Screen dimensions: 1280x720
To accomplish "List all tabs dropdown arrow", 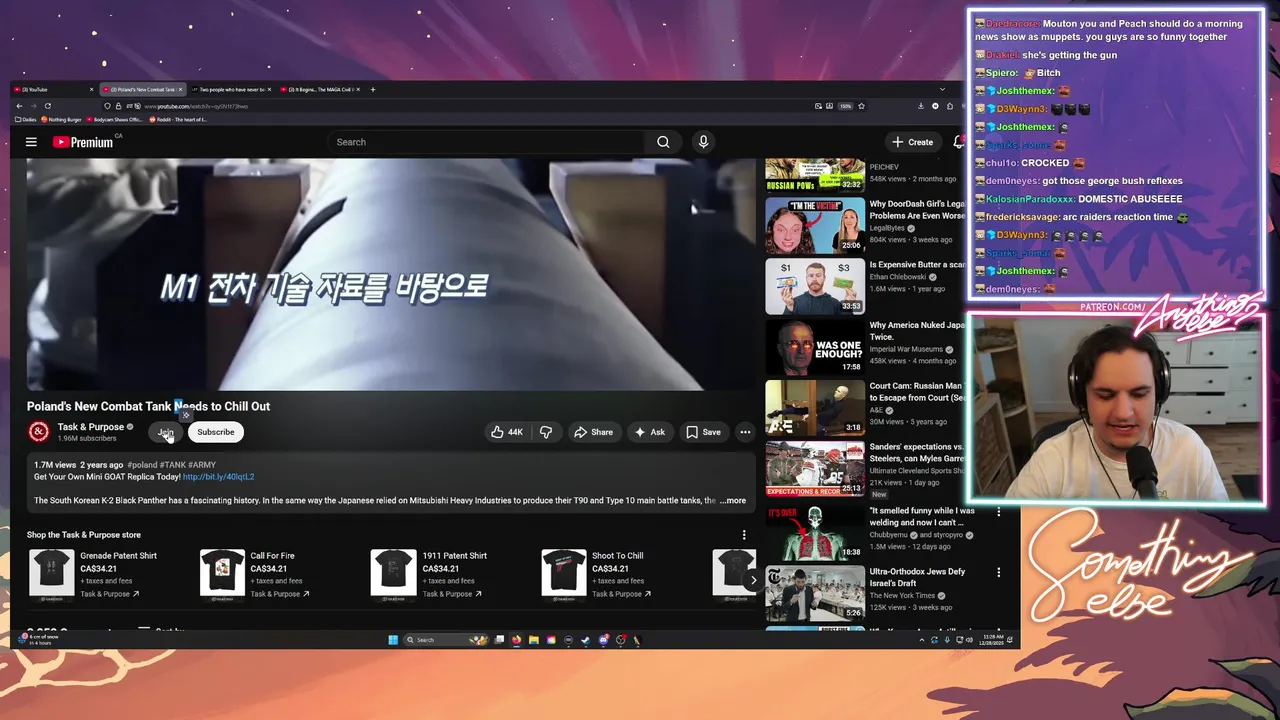I will point(942,90).
